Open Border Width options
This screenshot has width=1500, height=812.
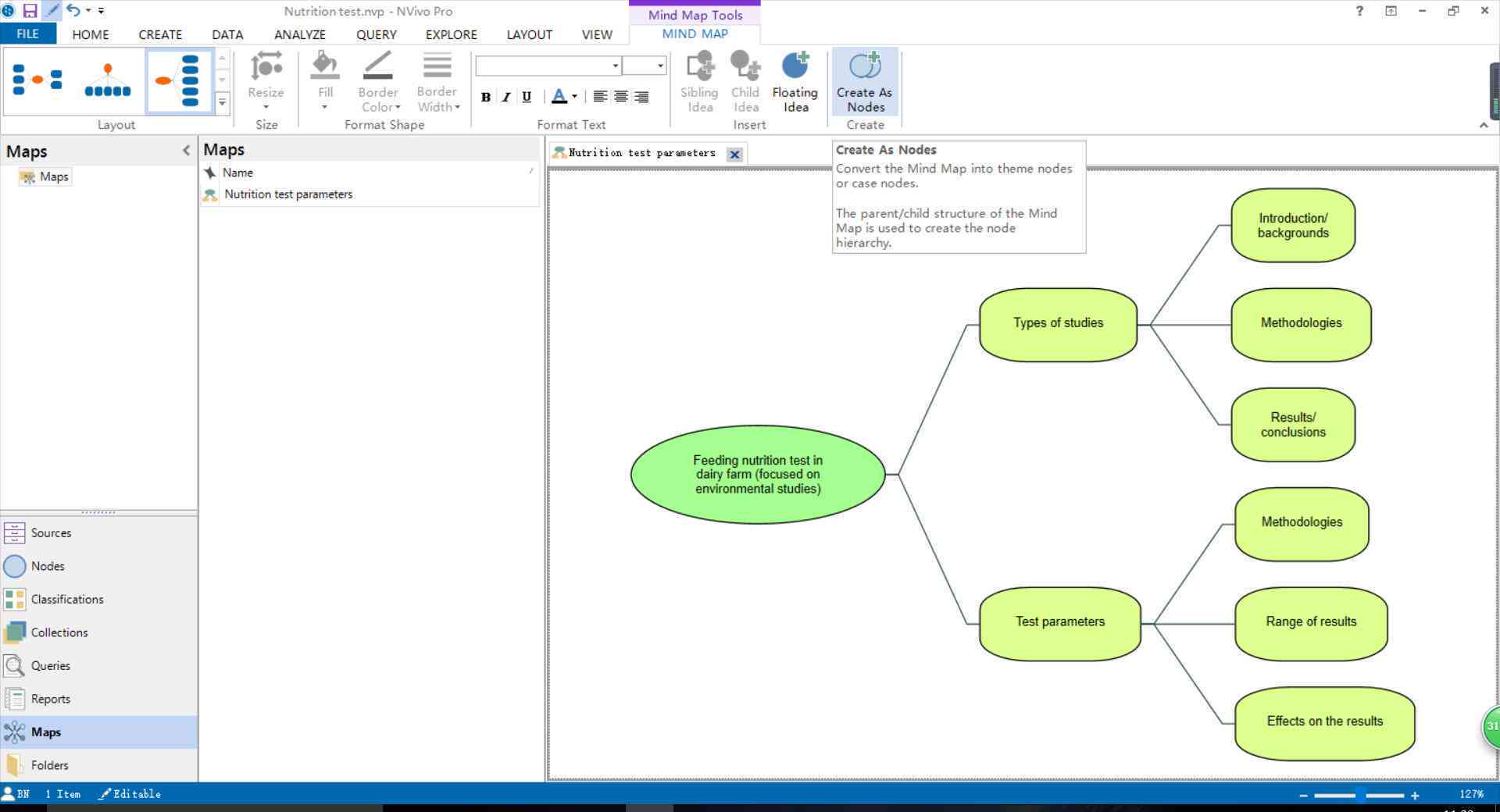click(437, 82)
